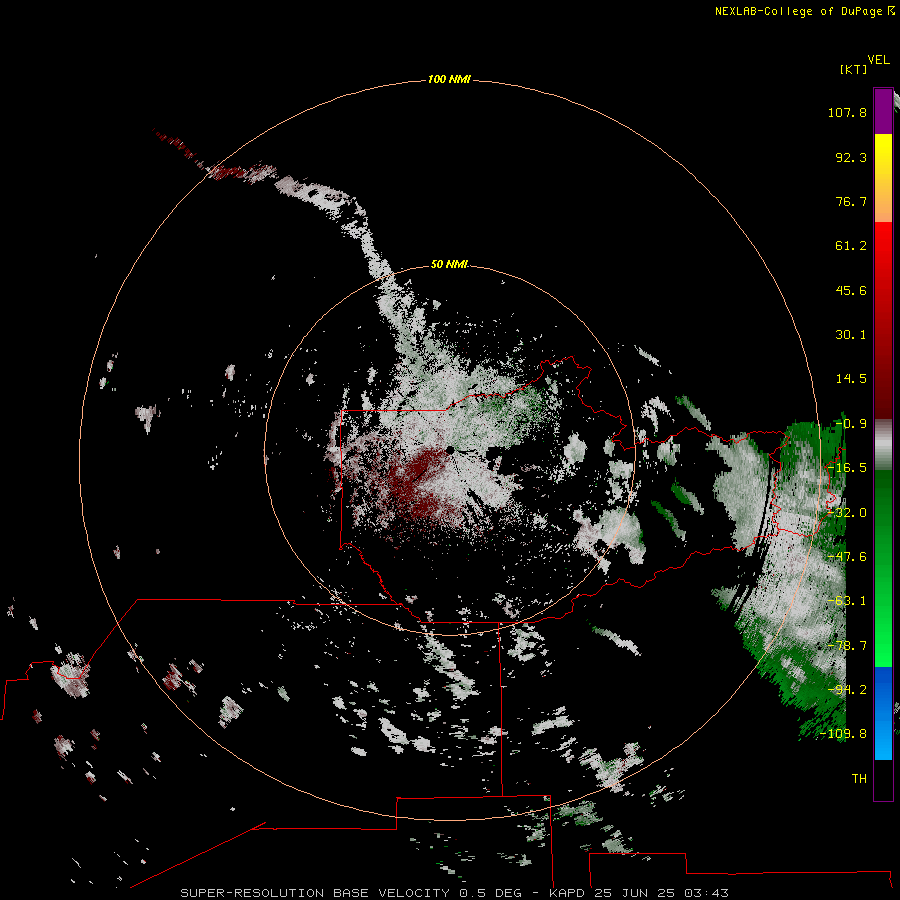Click the gray segment of the color bar
The height and width of the screenshot is (900, 900).
tap(883, 445)
